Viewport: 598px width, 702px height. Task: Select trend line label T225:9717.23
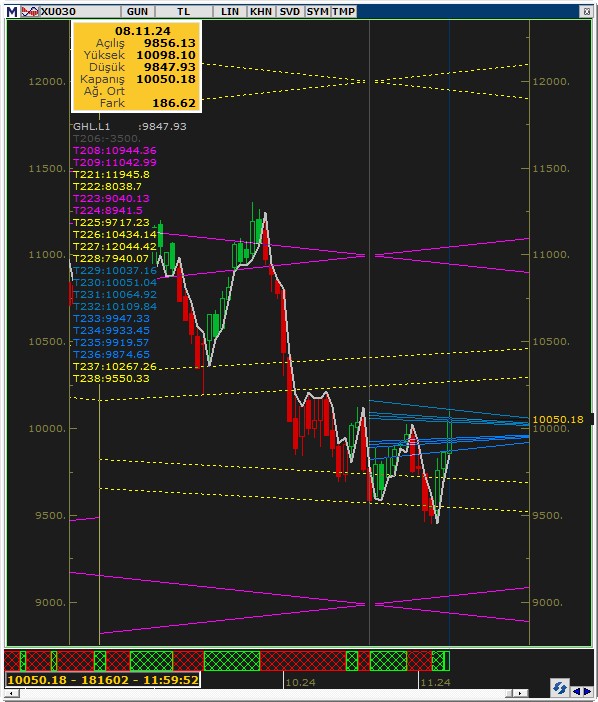pyautogui.click(x=111, y=223)
